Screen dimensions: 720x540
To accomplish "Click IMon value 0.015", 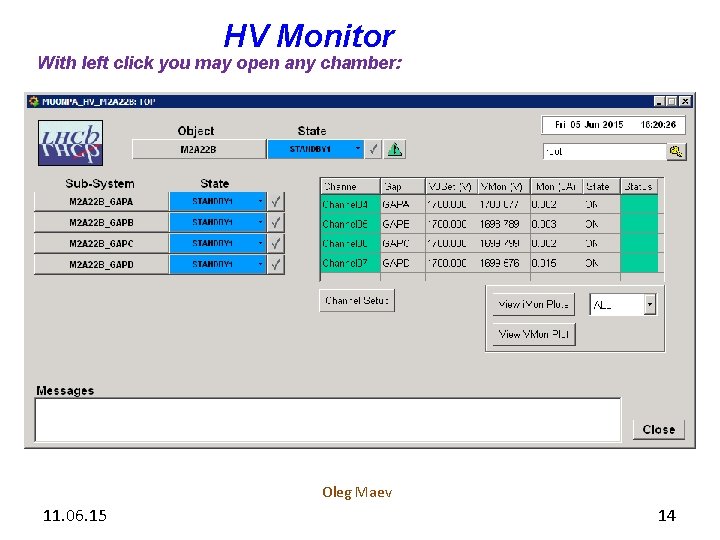I will 544,263.
